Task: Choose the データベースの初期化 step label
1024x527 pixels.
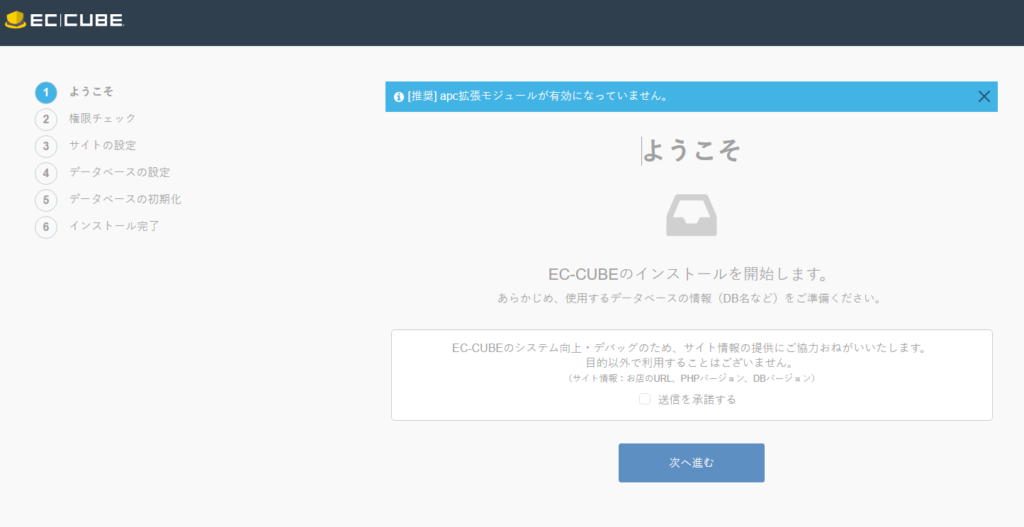Action: coord(125,199)
